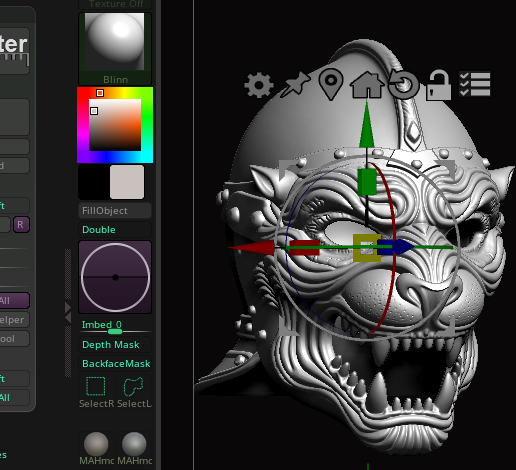The width and height of the screenshot is (516, 470).
Task: Choose the SelectRect tool icon
Action: (x=96, y=392)
